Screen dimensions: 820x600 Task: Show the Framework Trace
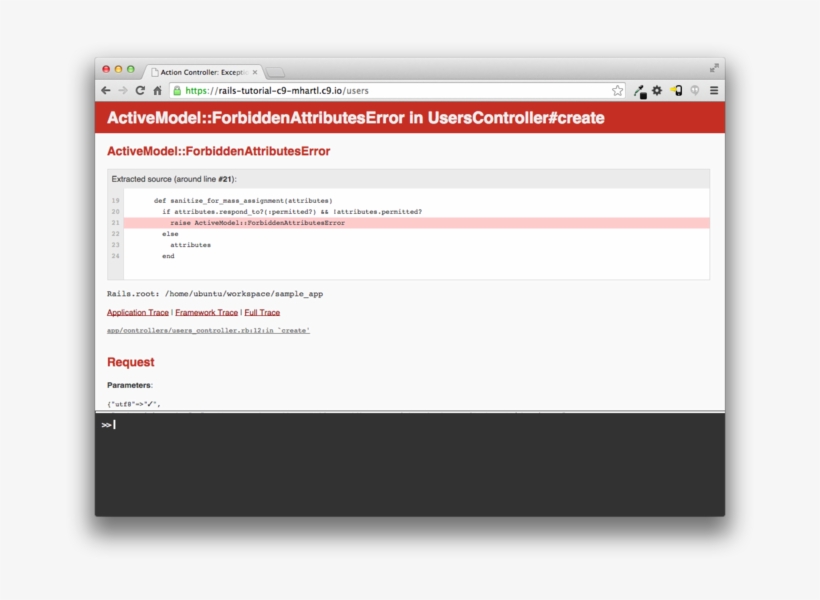pos(206,313)
